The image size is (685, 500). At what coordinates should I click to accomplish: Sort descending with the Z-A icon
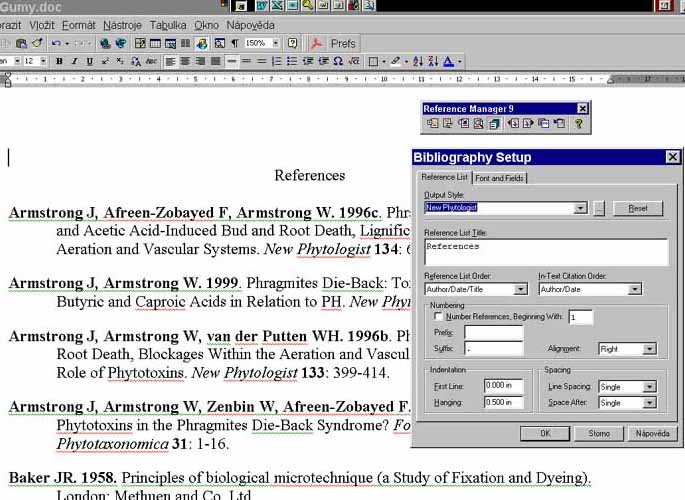[433, 61]
